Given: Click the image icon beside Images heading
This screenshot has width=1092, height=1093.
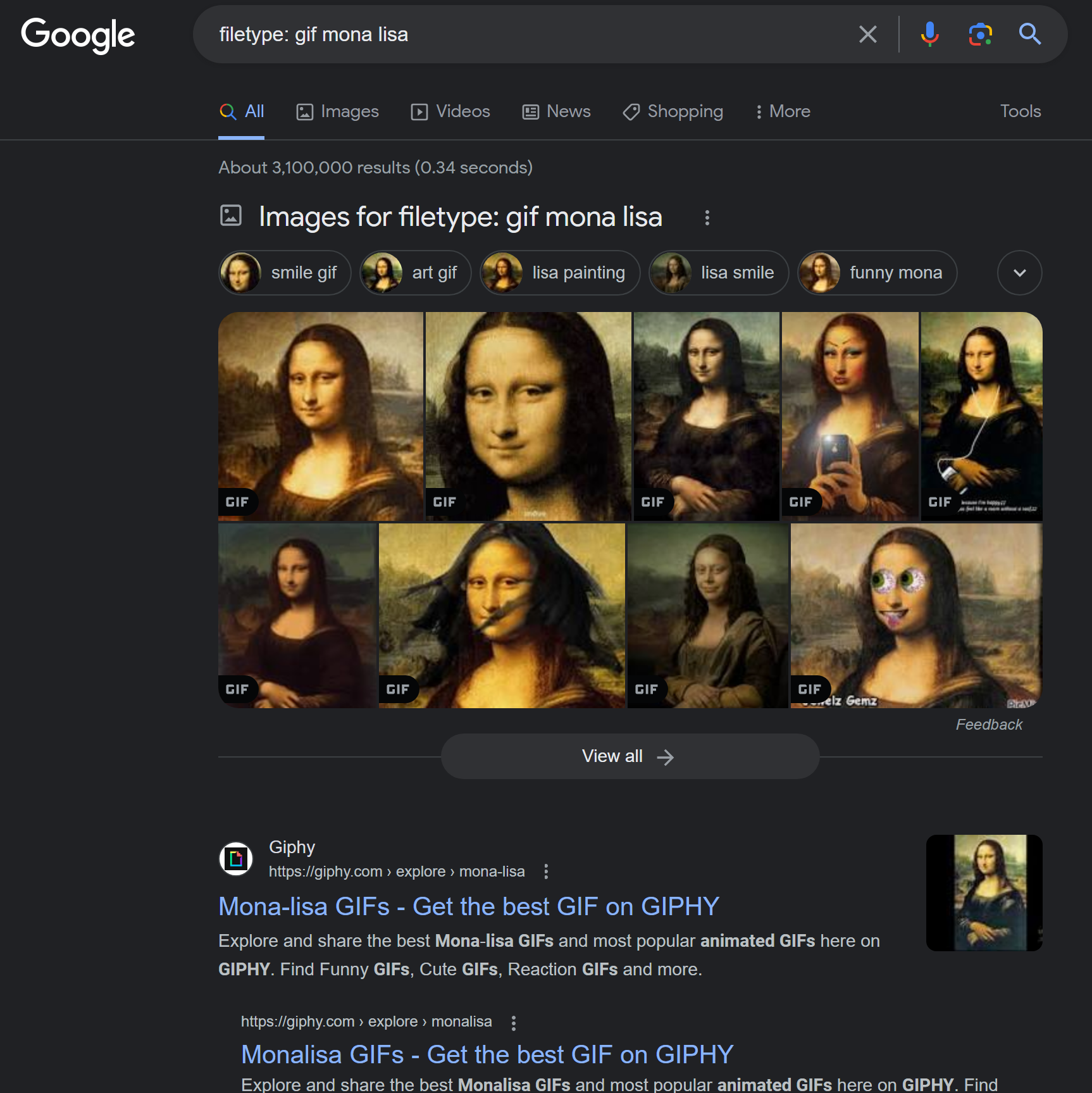Looking at the screenshot, I should click(x=231, y=215).
